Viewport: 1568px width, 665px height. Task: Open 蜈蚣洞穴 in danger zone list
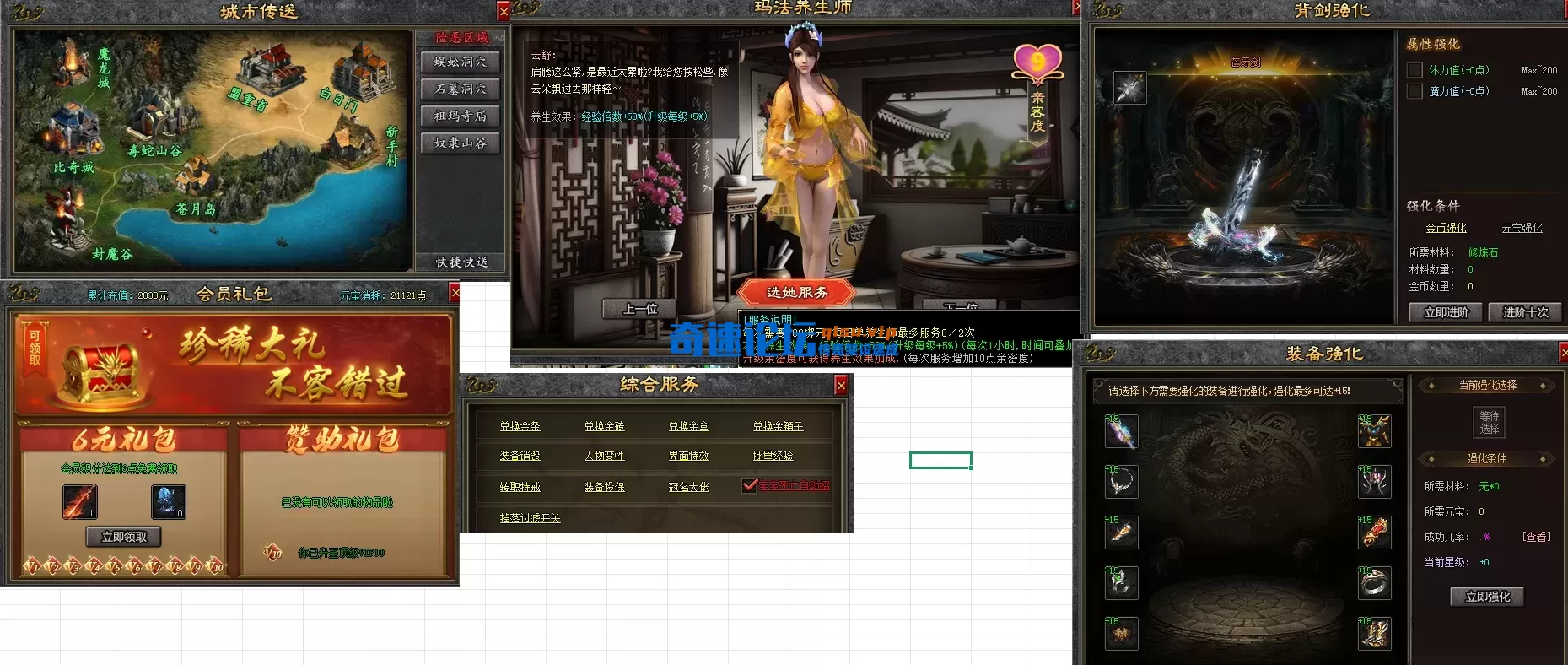[461, 62]
